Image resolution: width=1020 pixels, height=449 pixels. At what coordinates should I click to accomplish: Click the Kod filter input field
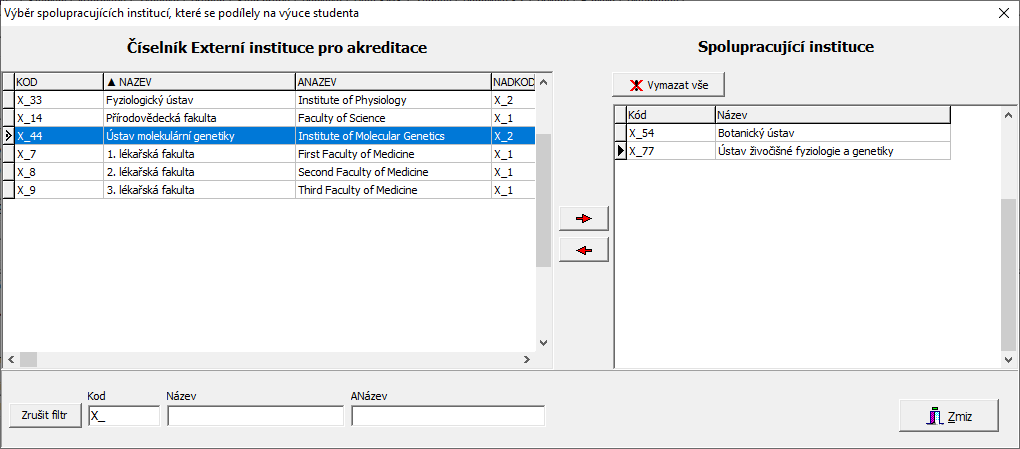[123, 416]
